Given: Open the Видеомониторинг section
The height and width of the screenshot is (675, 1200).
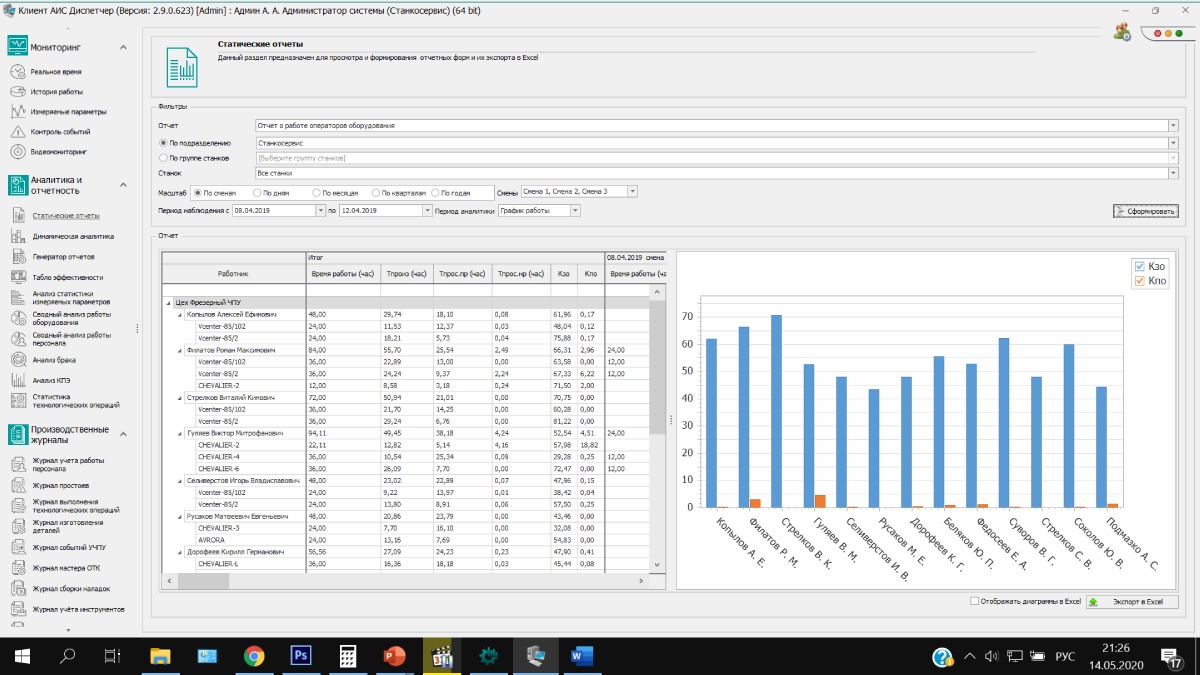Looking at the screenshot, I should (59, 152).
